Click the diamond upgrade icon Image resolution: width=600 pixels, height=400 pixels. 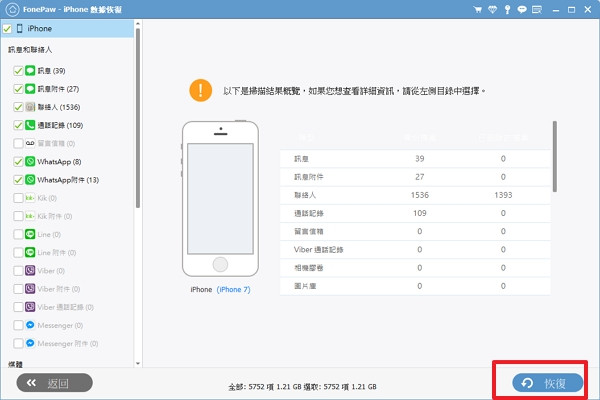[x=492, y=10]
